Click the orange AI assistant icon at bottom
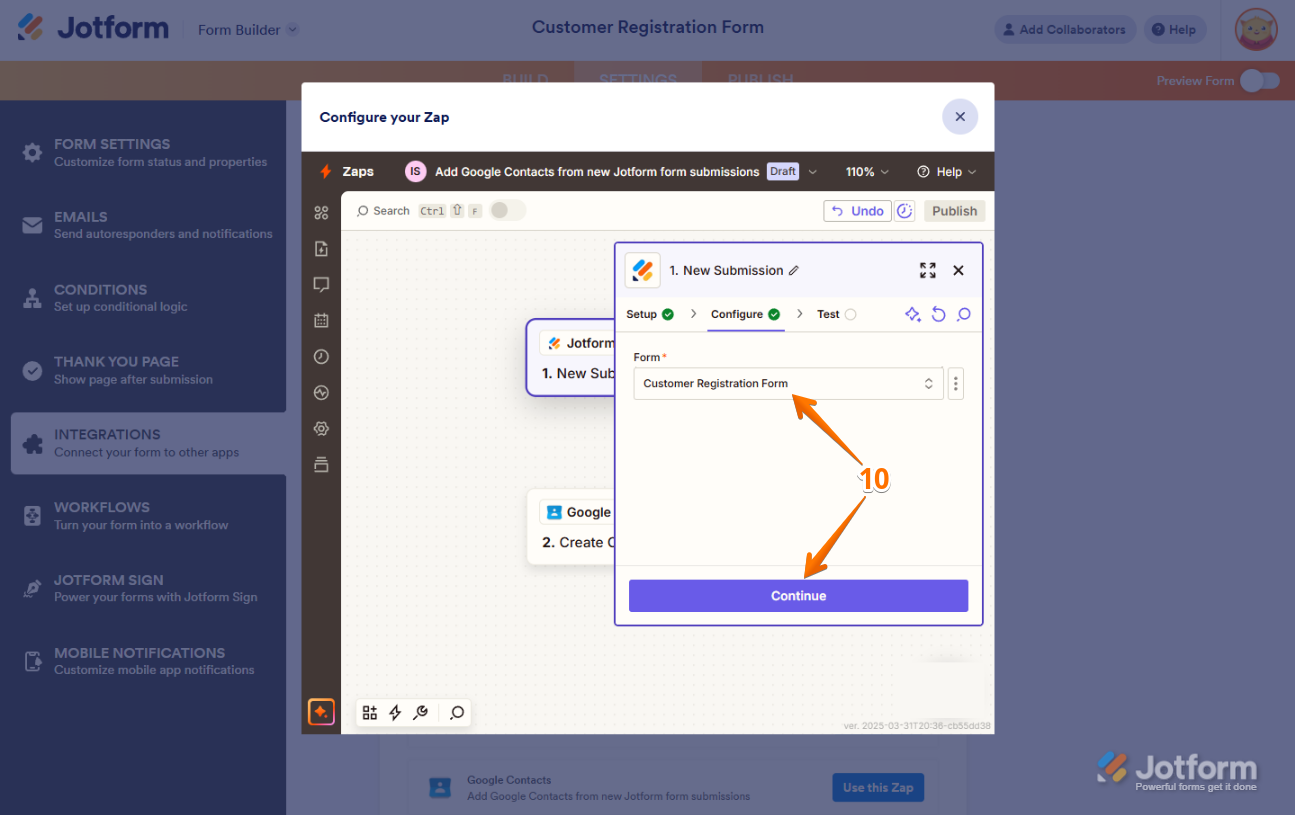The width and height of the screenshot is (1295, 815). point(321,712)
